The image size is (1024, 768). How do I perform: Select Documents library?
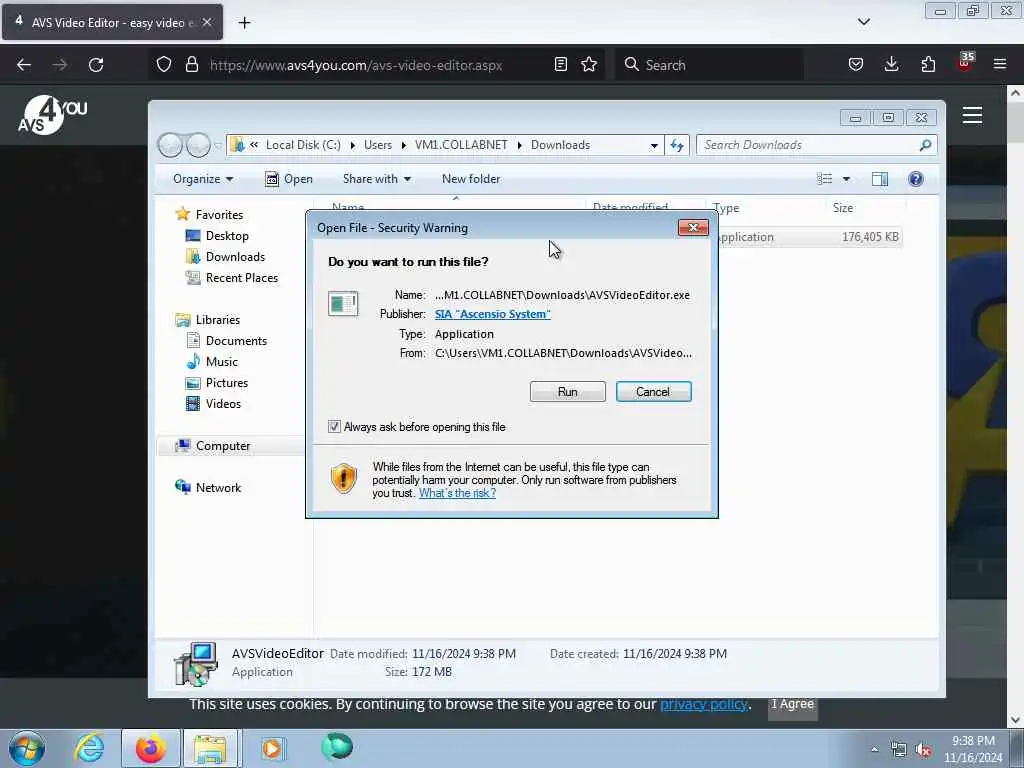coord(236,341)
